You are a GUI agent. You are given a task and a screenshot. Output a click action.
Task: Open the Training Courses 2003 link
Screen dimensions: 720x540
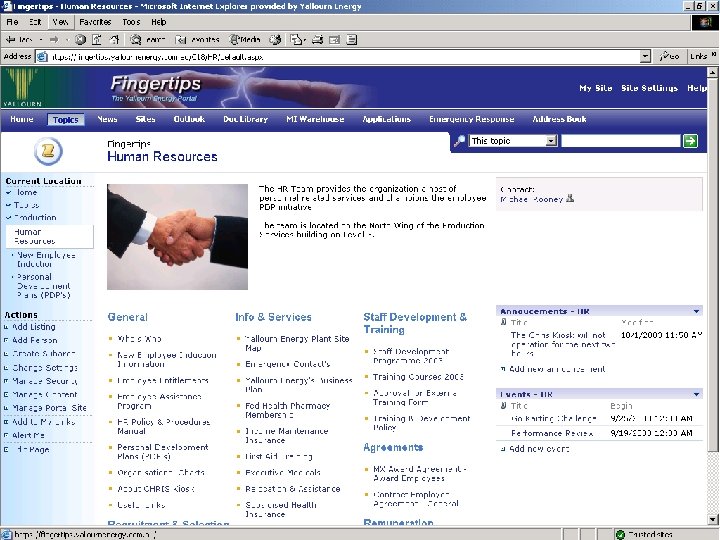418,377
